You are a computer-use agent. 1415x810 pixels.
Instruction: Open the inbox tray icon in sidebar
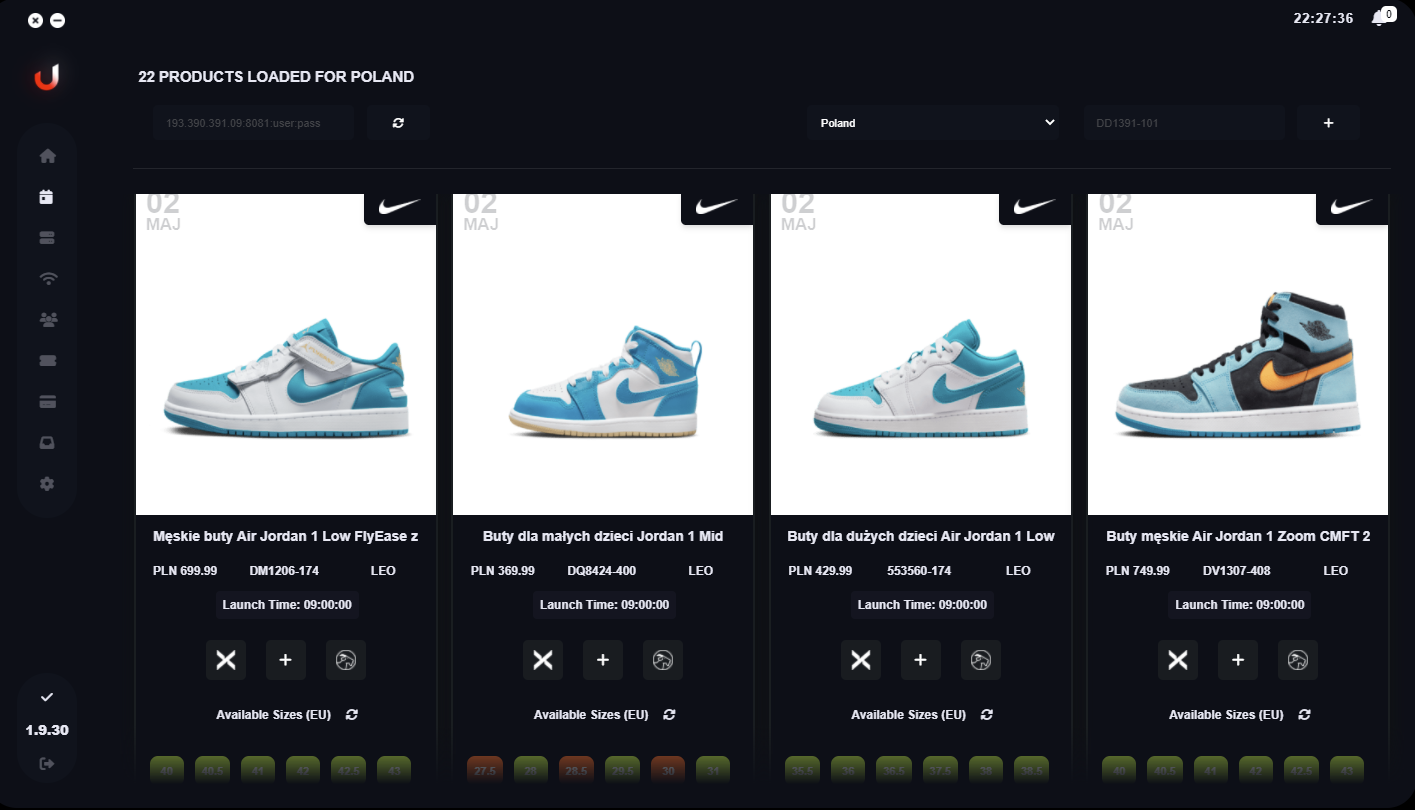pyautogui.click(x=47, y=443)
